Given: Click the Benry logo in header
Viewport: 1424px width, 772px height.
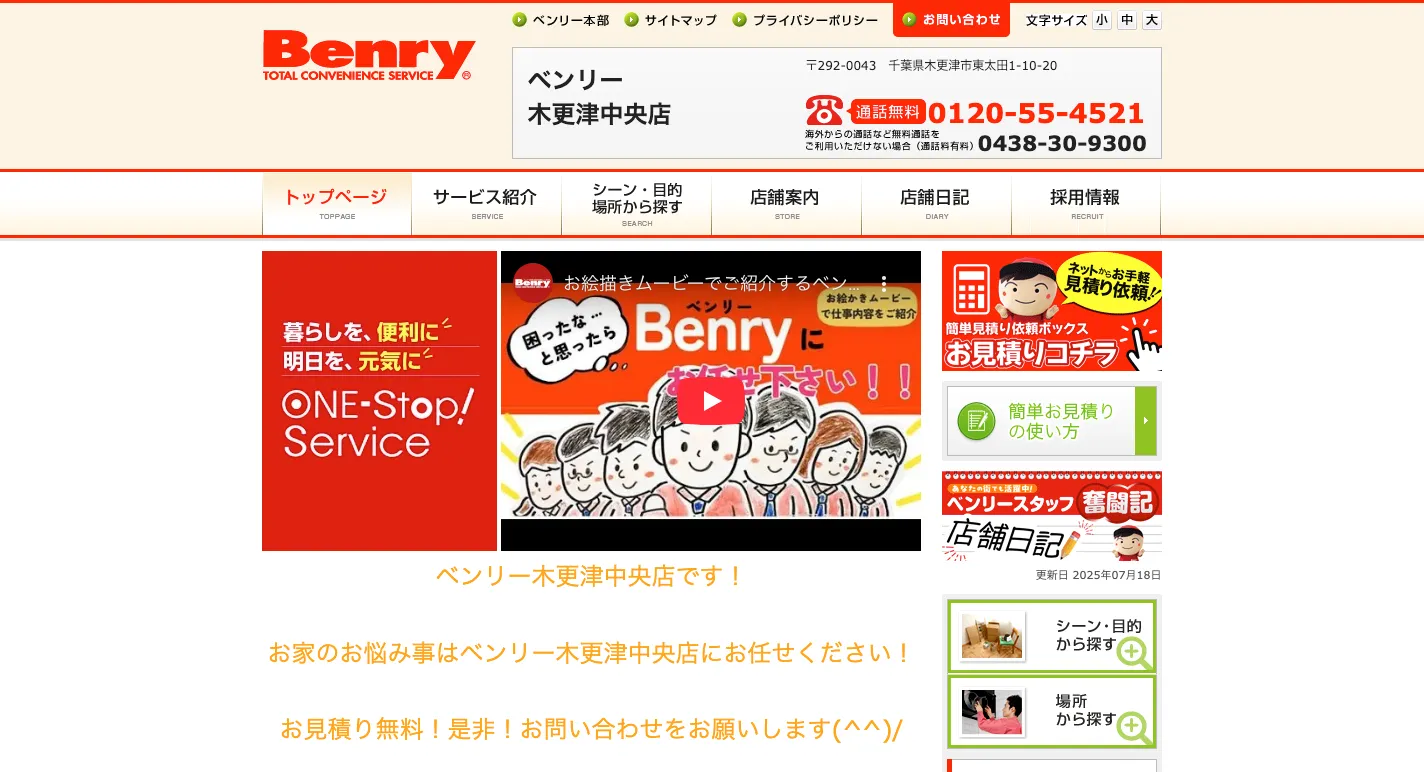Looking at the screenshot, I should pyautogui.click(x=369, y=55).
